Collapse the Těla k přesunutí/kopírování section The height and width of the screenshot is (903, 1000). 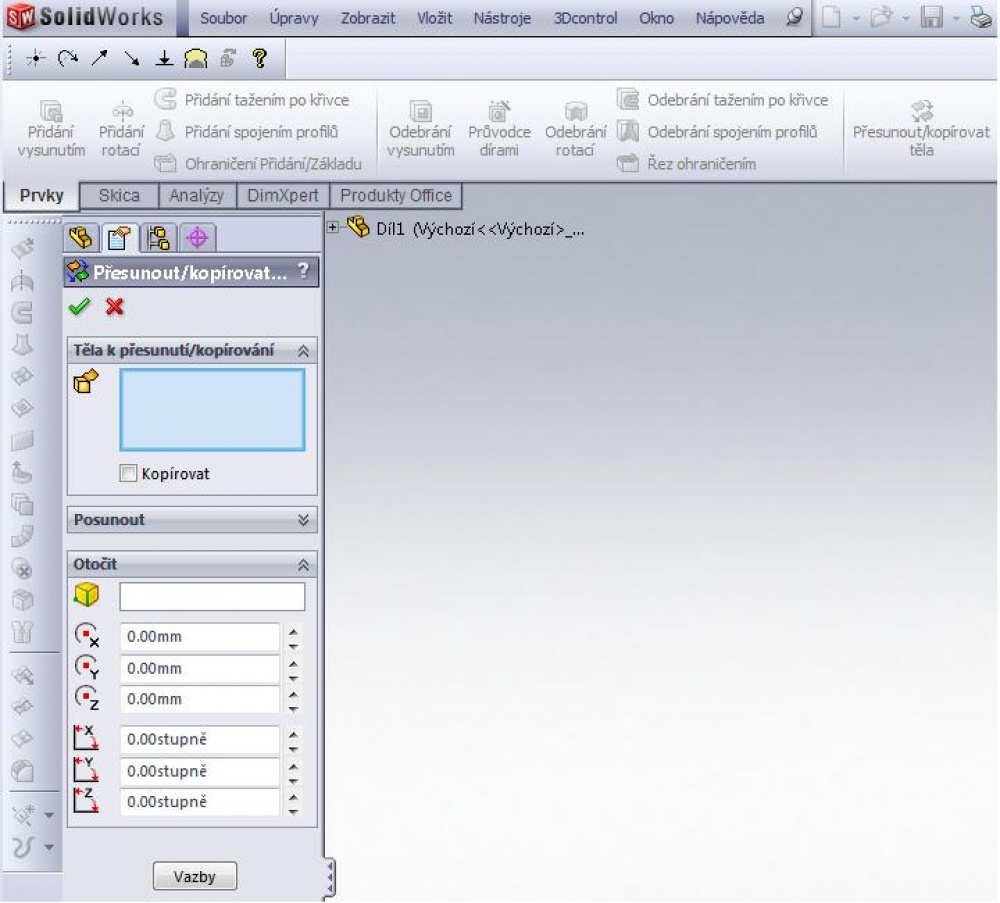pyautogui.click(x=303, y=351)
